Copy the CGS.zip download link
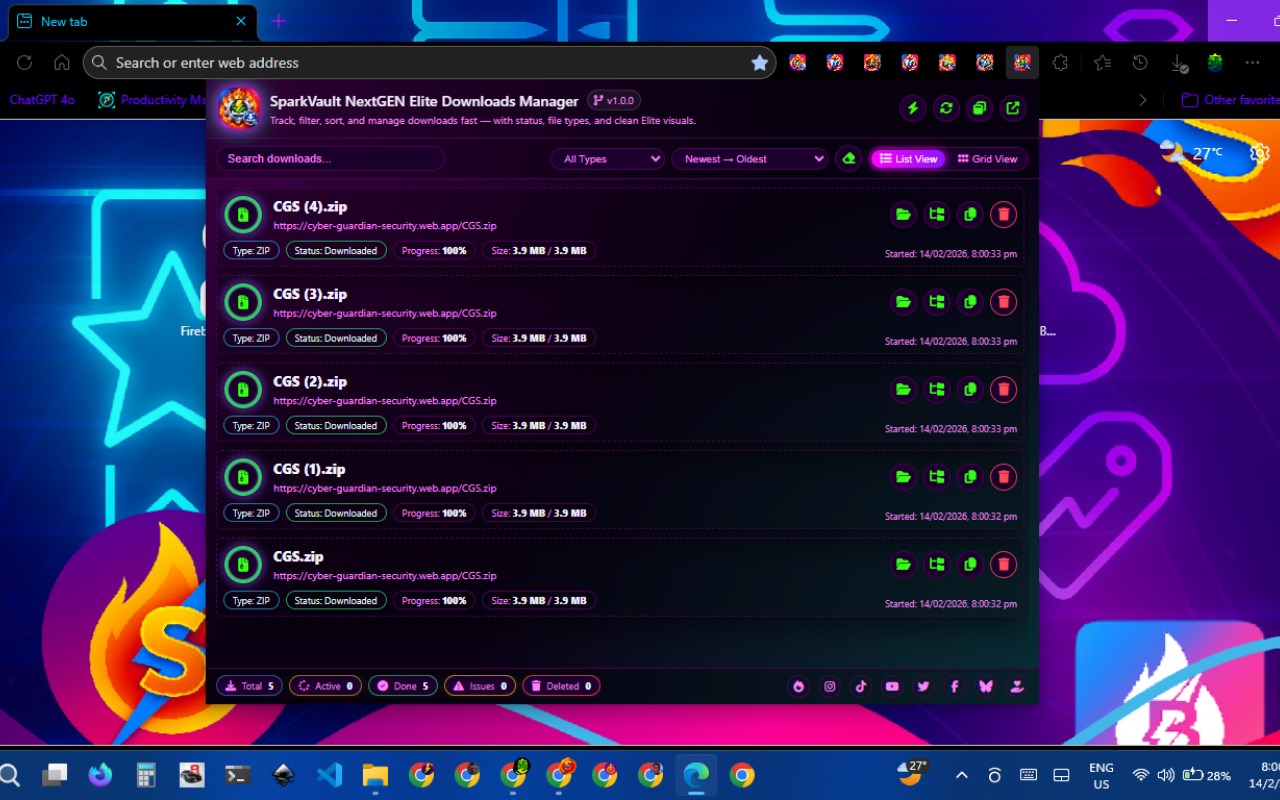 coord(970,564)
